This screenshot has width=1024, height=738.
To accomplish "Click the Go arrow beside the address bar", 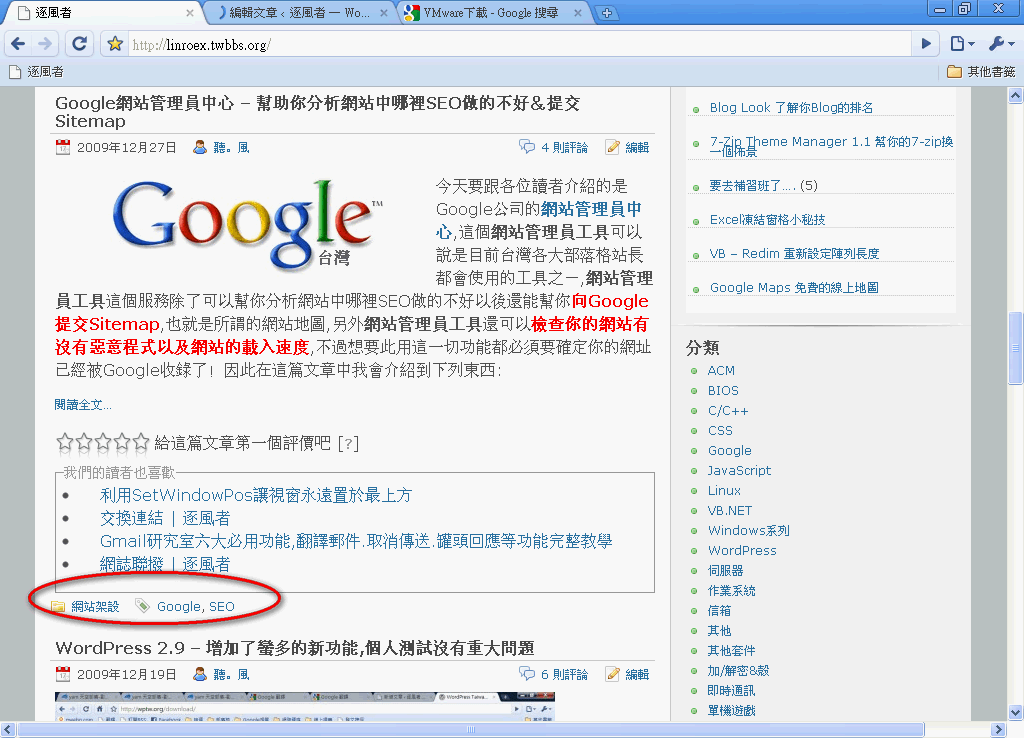I will [926, 44].
